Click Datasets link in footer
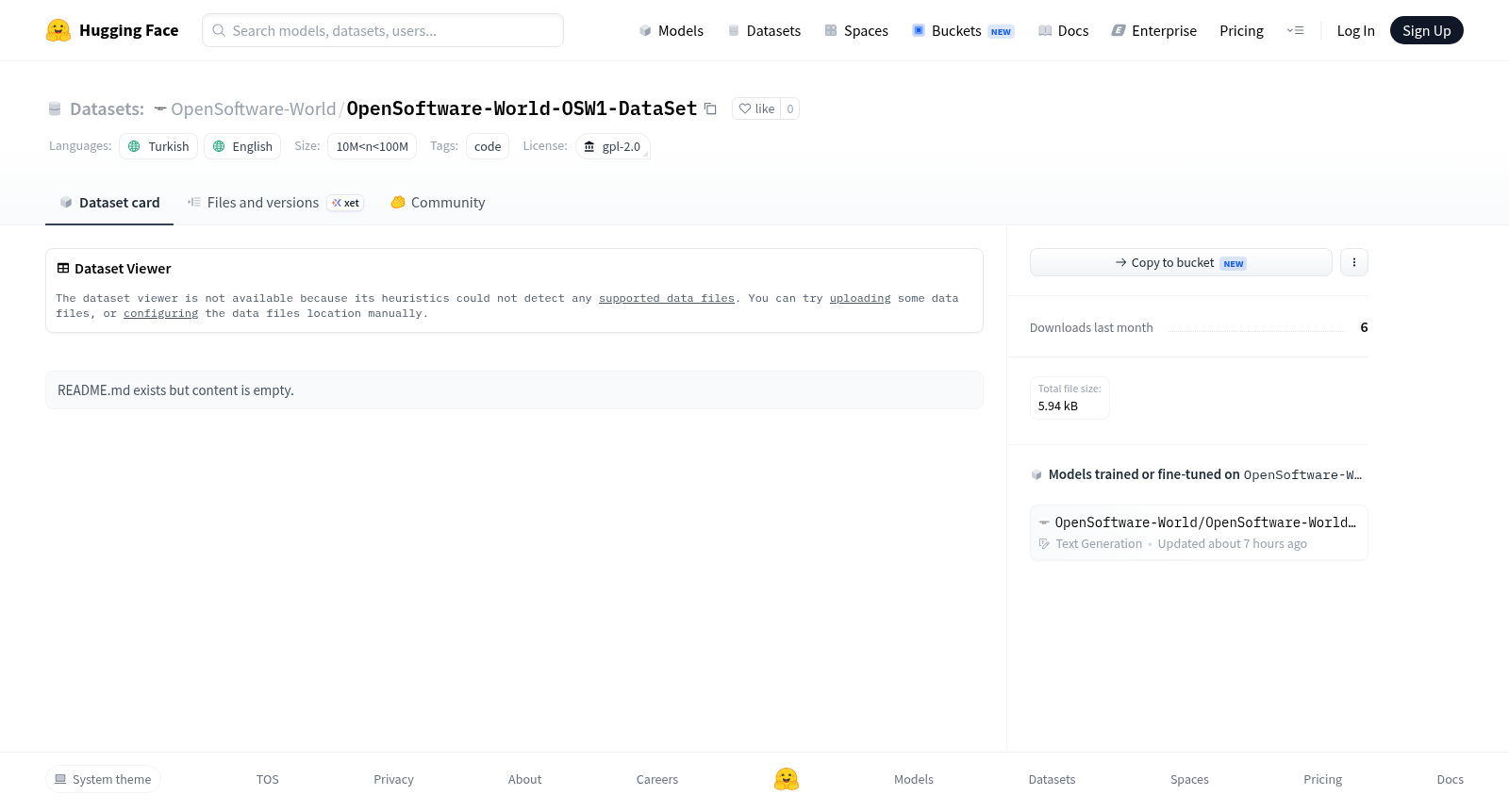1509x812 pixels. point(1052,779)
